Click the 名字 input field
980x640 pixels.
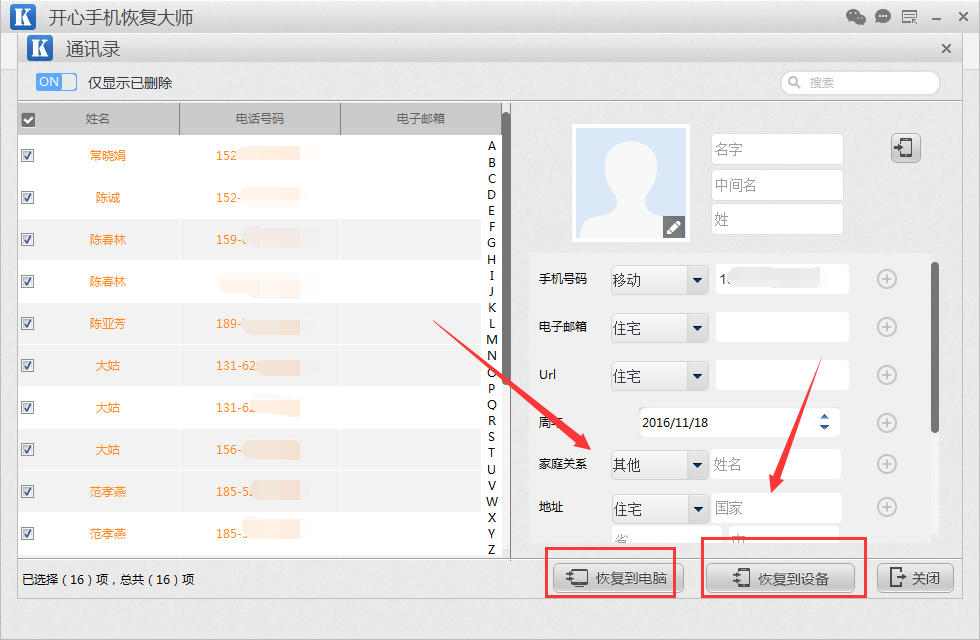(x=777, y=149)
